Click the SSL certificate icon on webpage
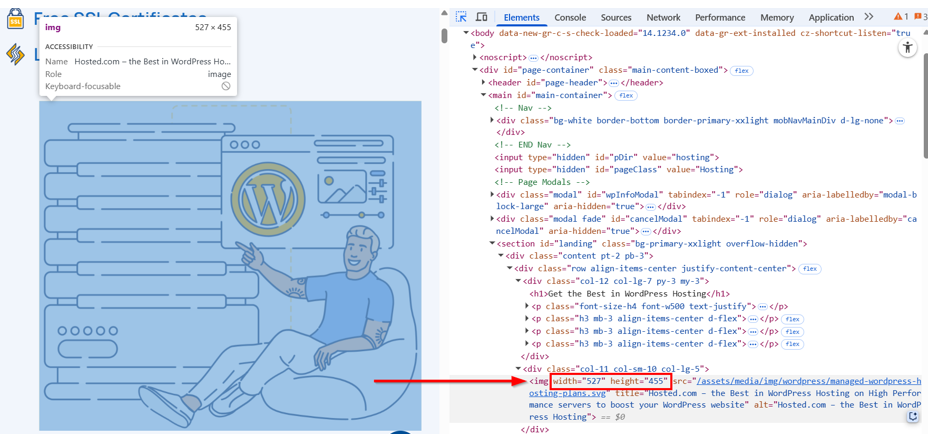The width and height of the screenshot is (932, 434). point(15,20)
